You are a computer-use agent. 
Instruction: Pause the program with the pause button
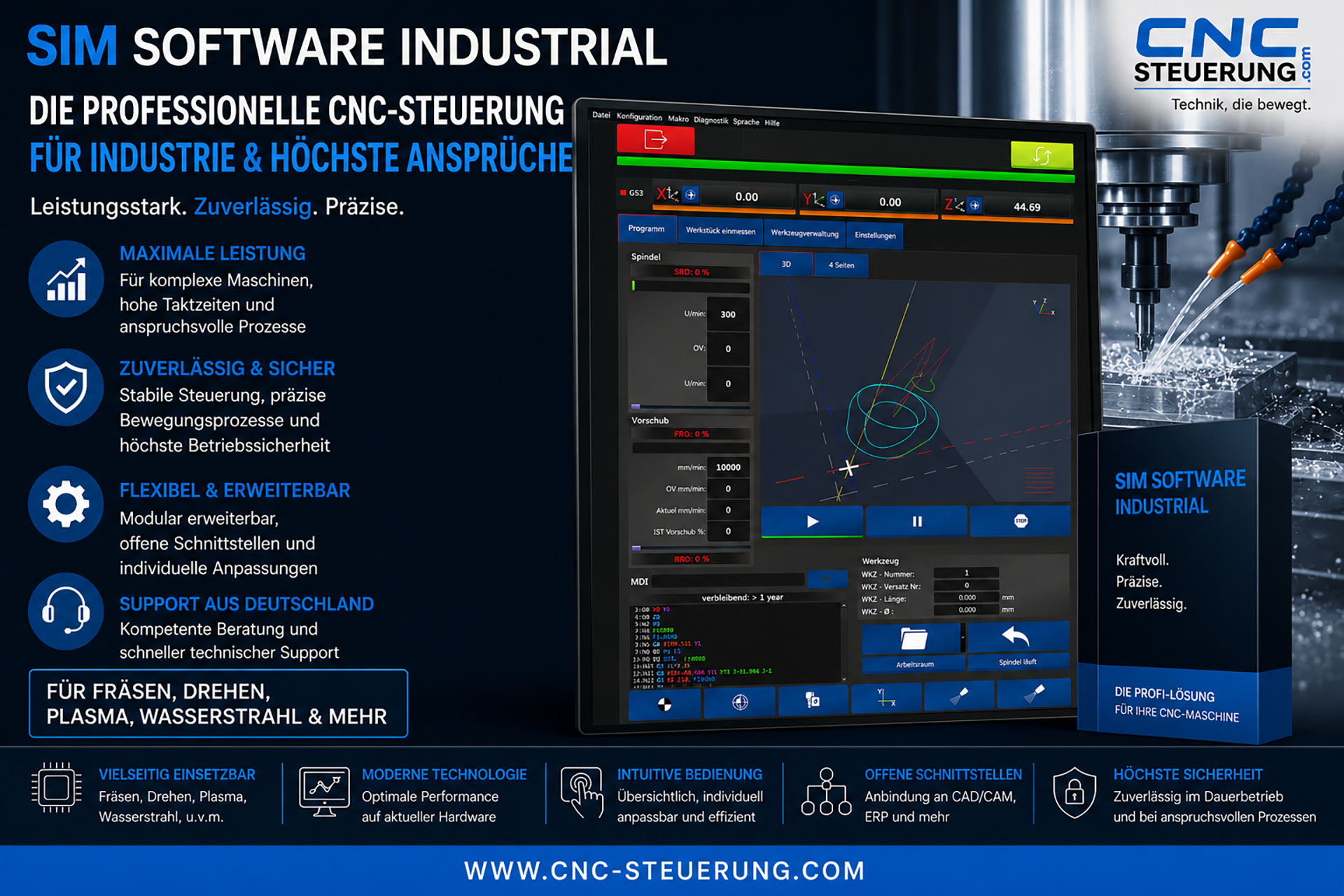pos(917,521)
